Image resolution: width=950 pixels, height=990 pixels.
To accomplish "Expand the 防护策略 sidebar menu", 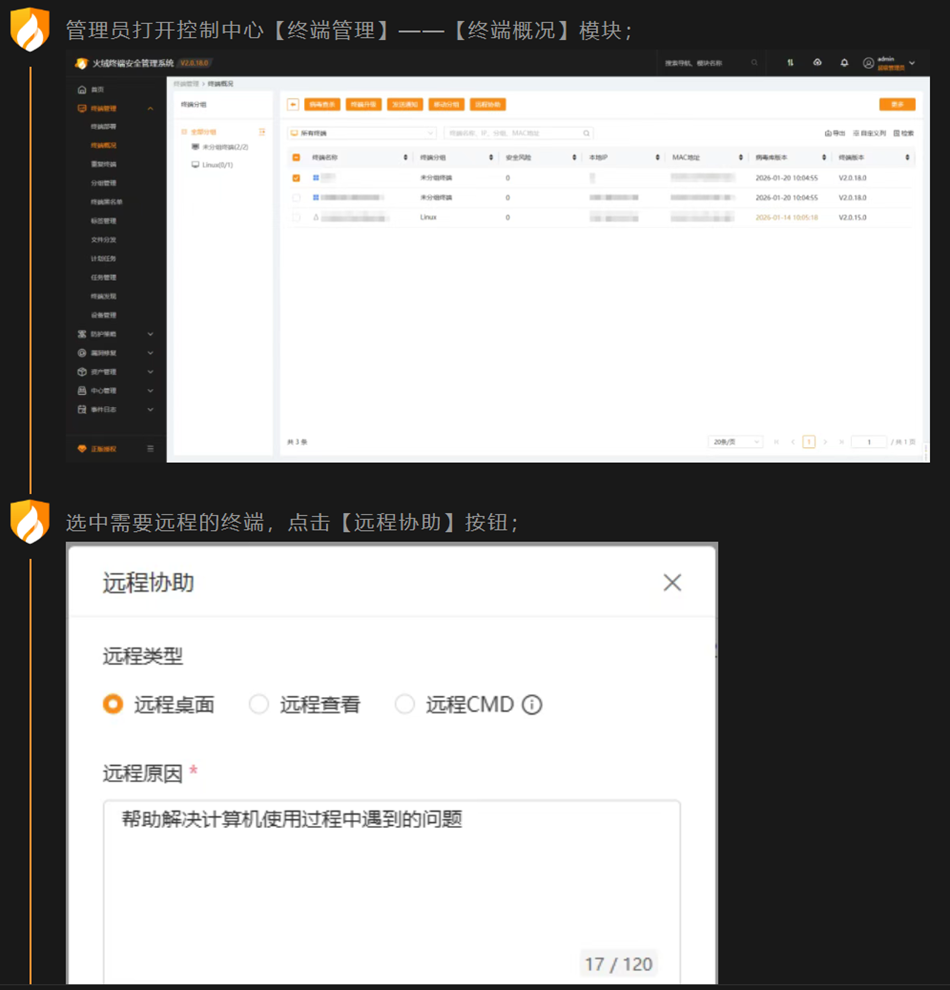I will 114,334.
